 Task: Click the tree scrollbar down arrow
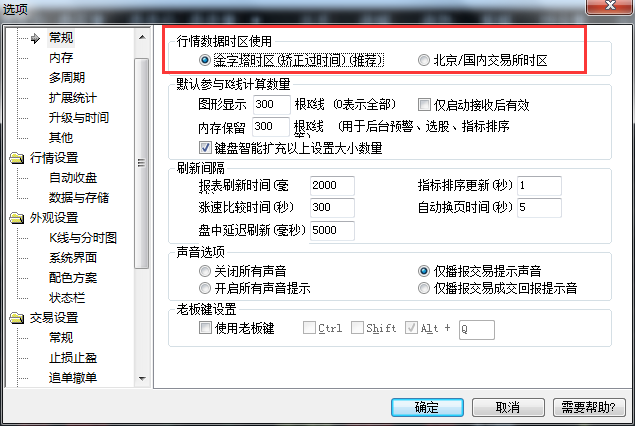[x=142, y=379]
